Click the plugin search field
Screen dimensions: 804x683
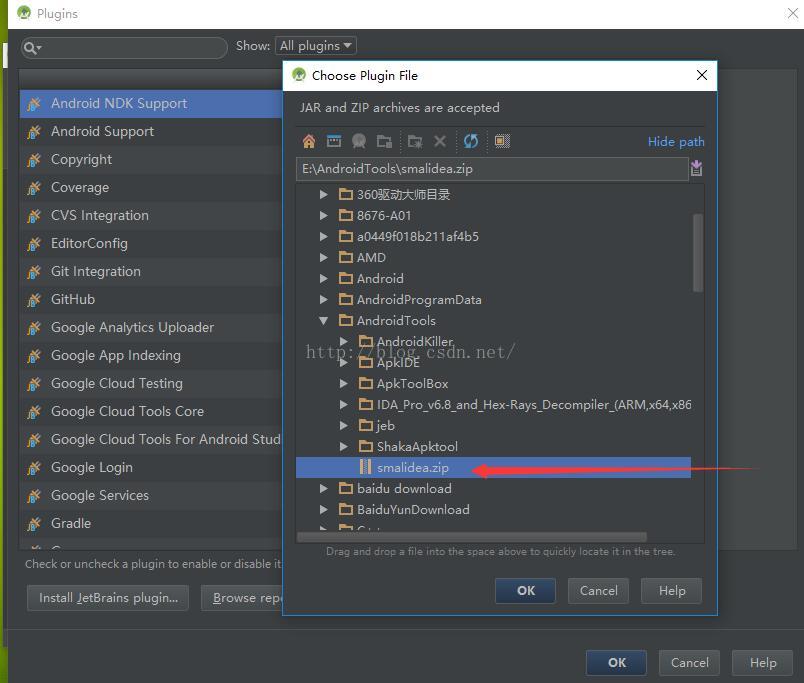click(124, 48)
